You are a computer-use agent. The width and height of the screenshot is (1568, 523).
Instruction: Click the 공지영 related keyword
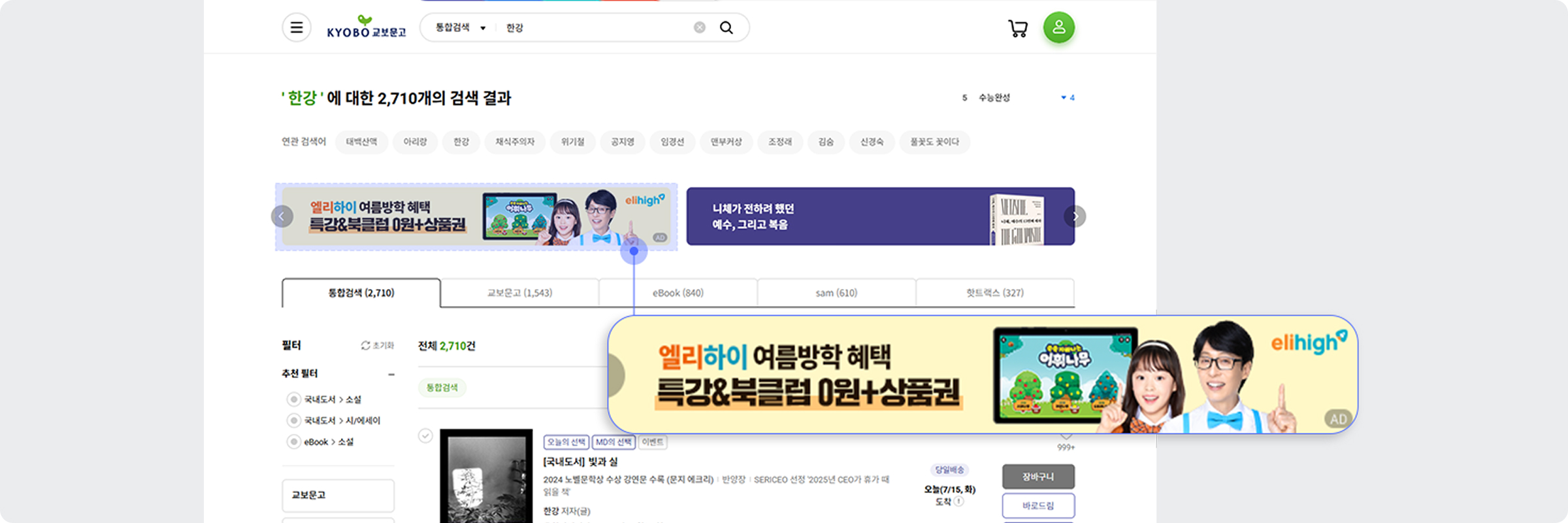[623, 142]
